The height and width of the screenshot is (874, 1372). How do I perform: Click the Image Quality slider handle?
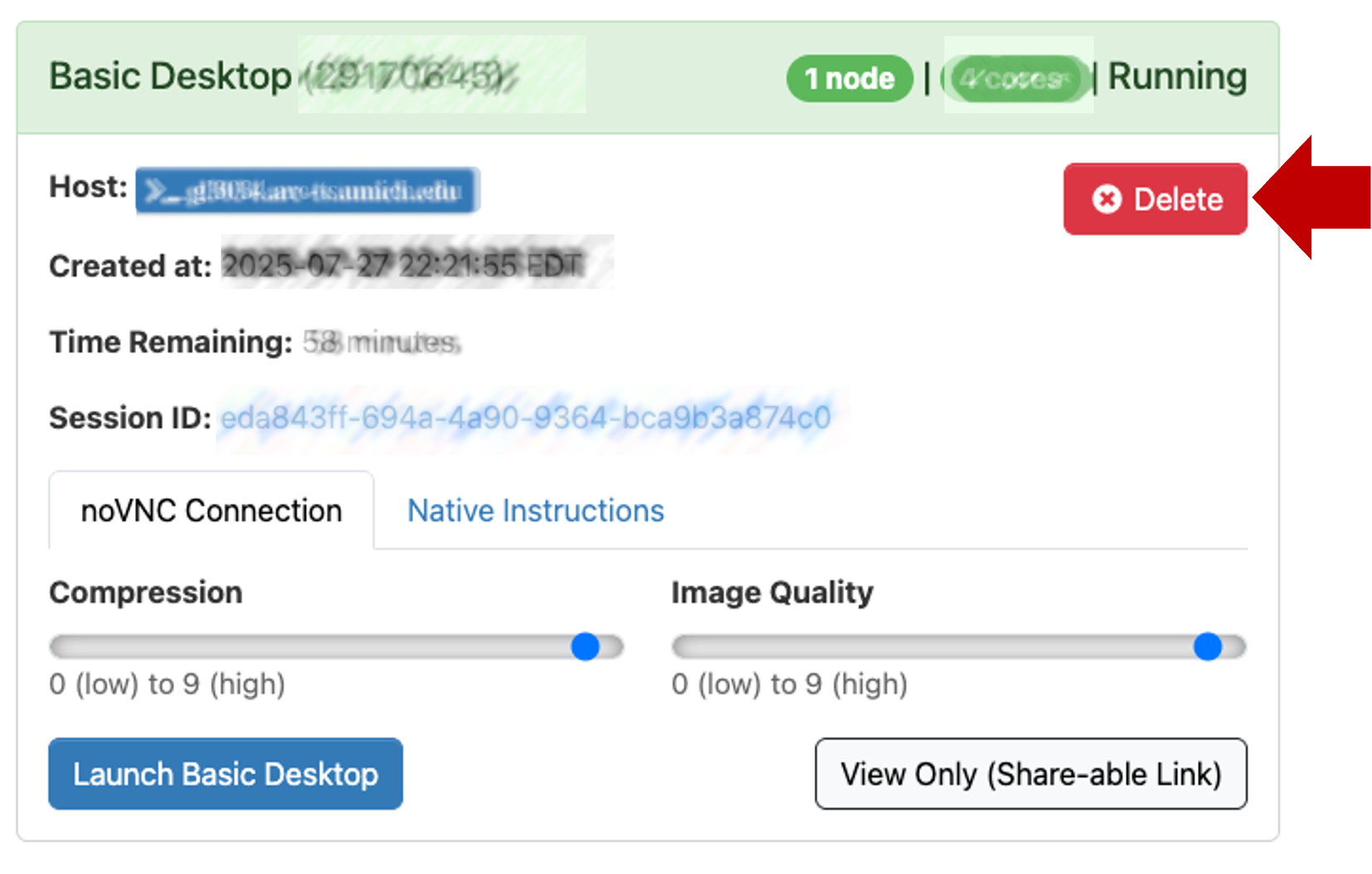coord(1207,646)
